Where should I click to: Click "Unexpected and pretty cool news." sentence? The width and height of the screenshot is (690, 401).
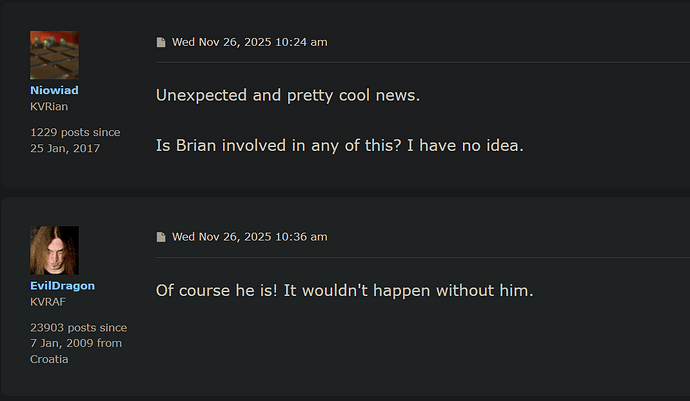pos(288,95)
